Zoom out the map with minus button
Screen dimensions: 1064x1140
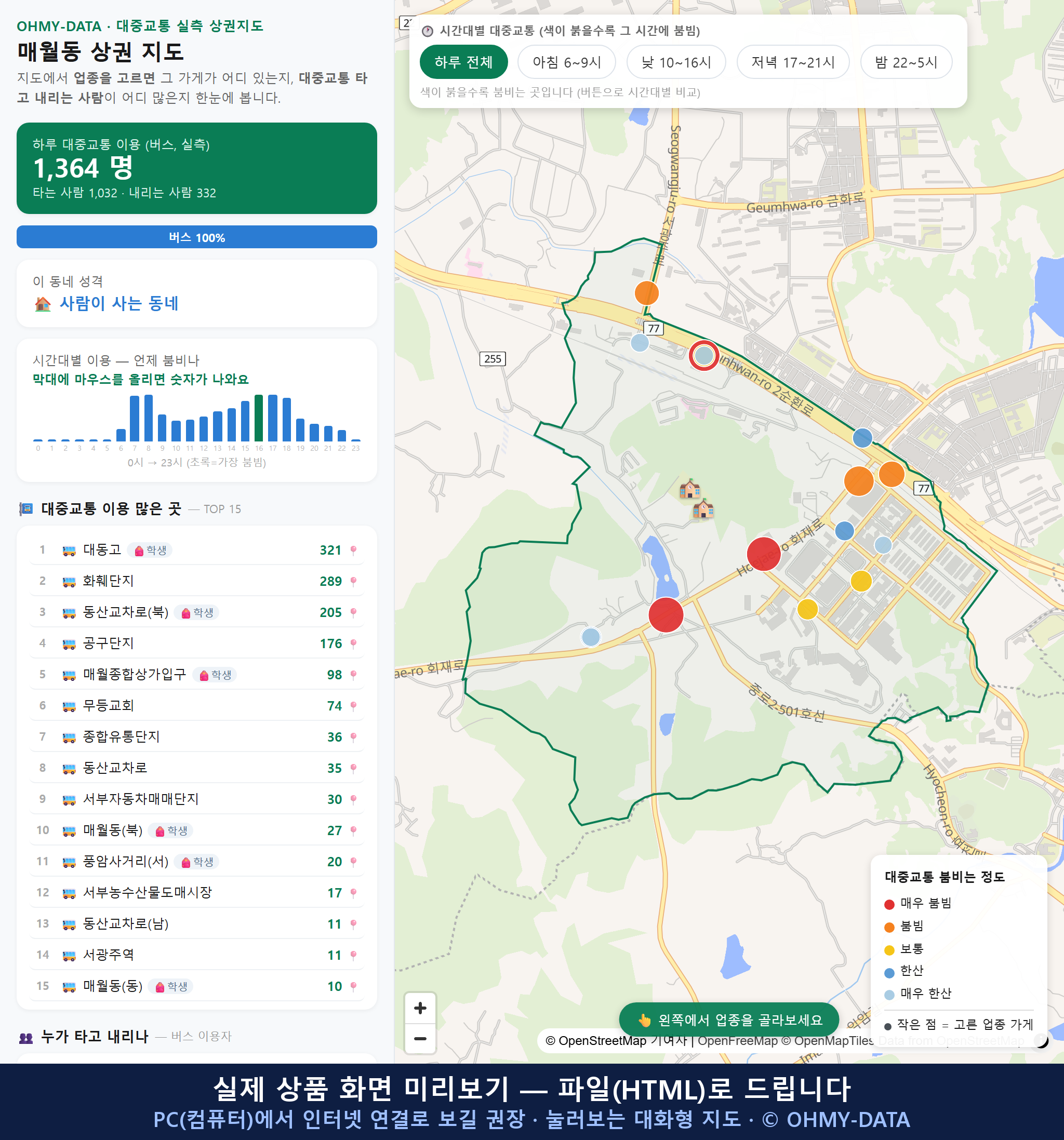(420, 1039)
